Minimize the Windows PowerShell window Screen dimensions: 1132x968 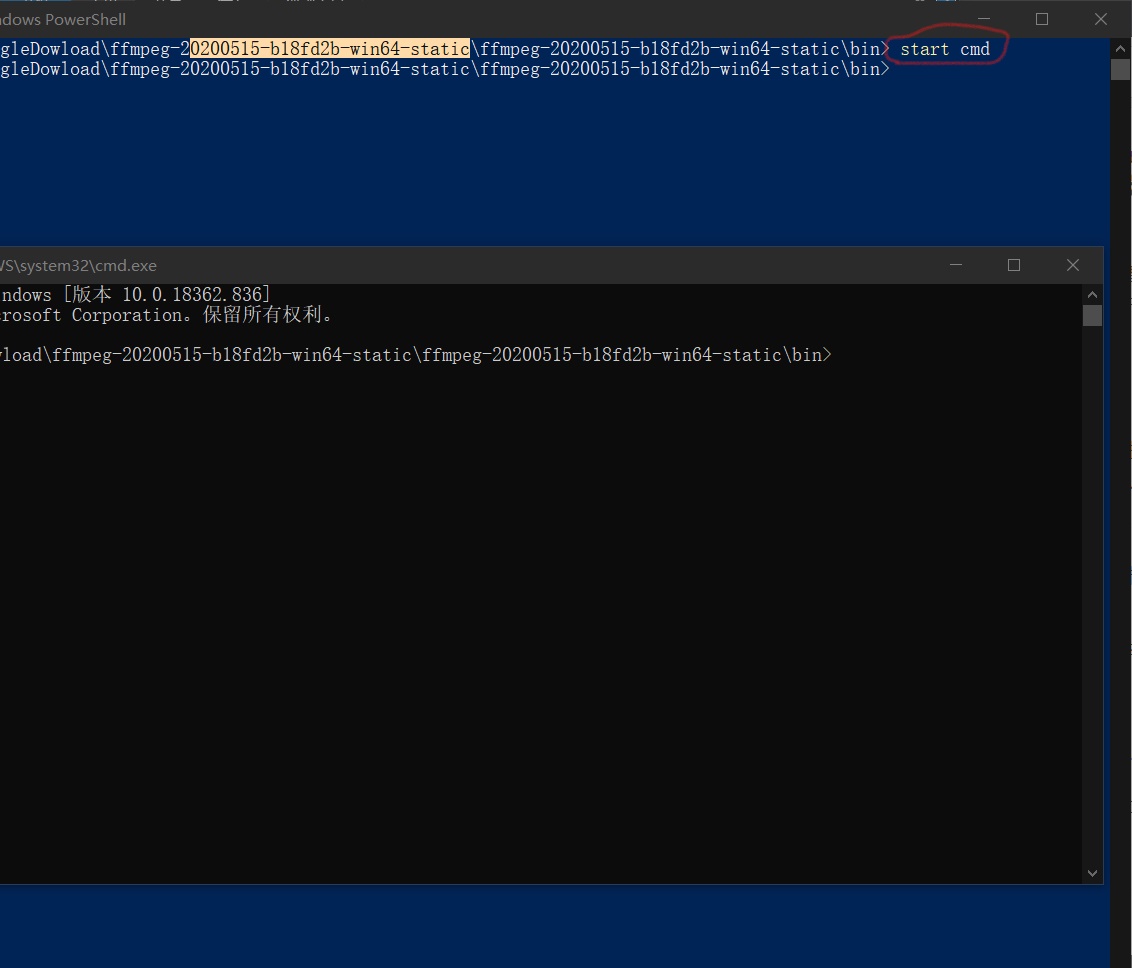[x=983, y=19]
